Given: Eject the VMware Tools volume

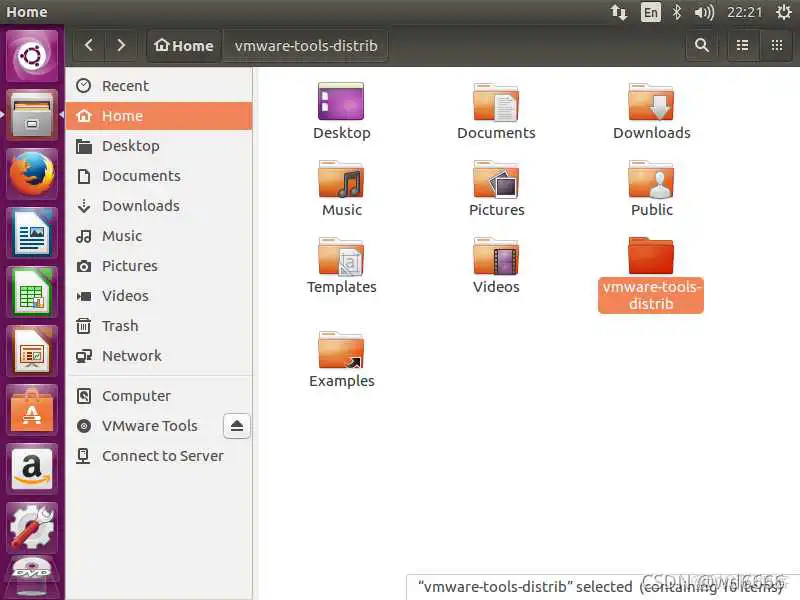Looking at the screenshot, I should (236, 426).
